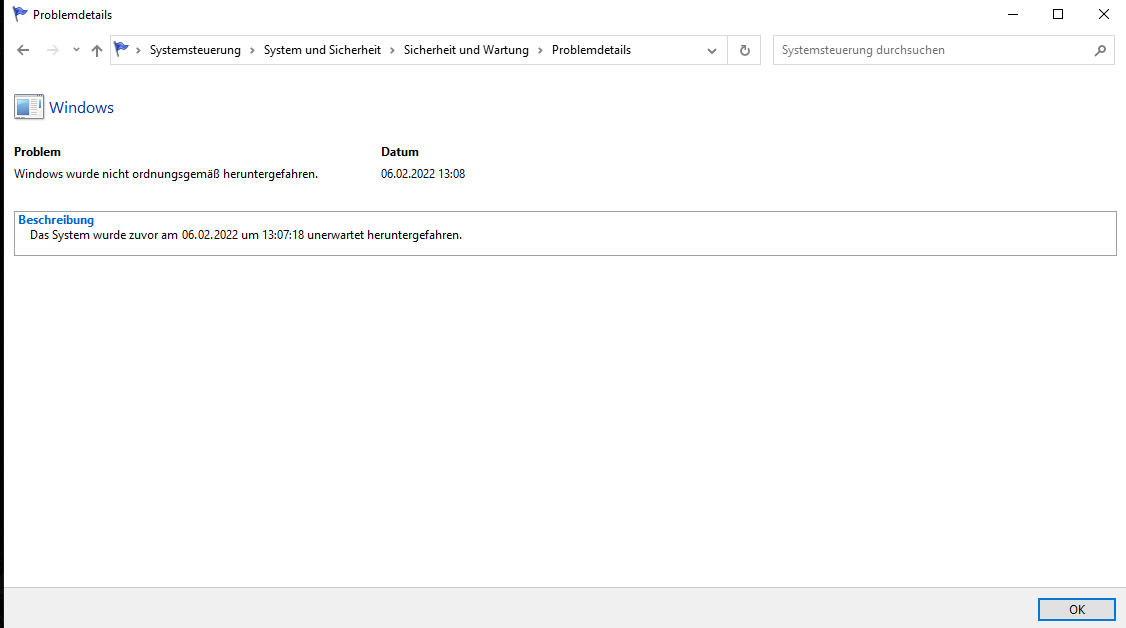1126x628 pixels.
Task: Click the Problemdetails breadcrumb entry
Action: click(x=589, y=48)
